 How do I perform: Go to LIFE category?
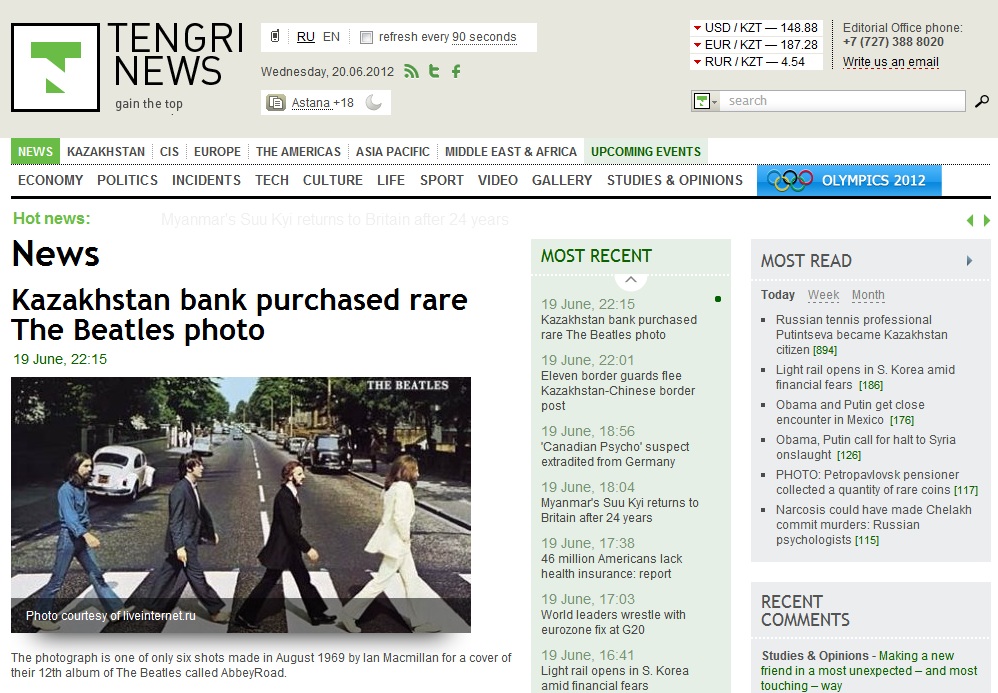(x=391, y=180)
